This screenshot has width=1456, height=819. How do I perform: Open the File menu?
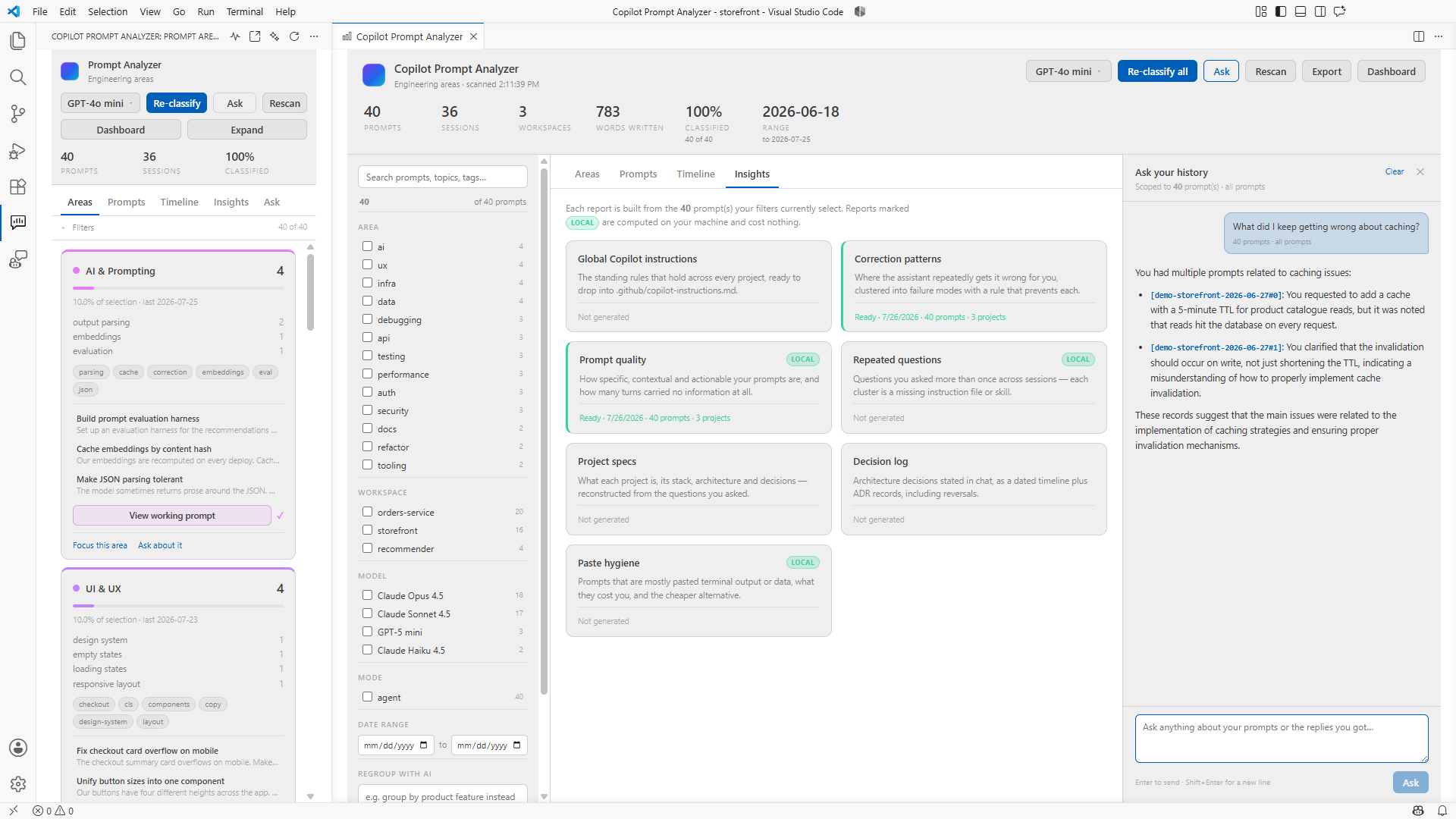(x=40, y=11)
